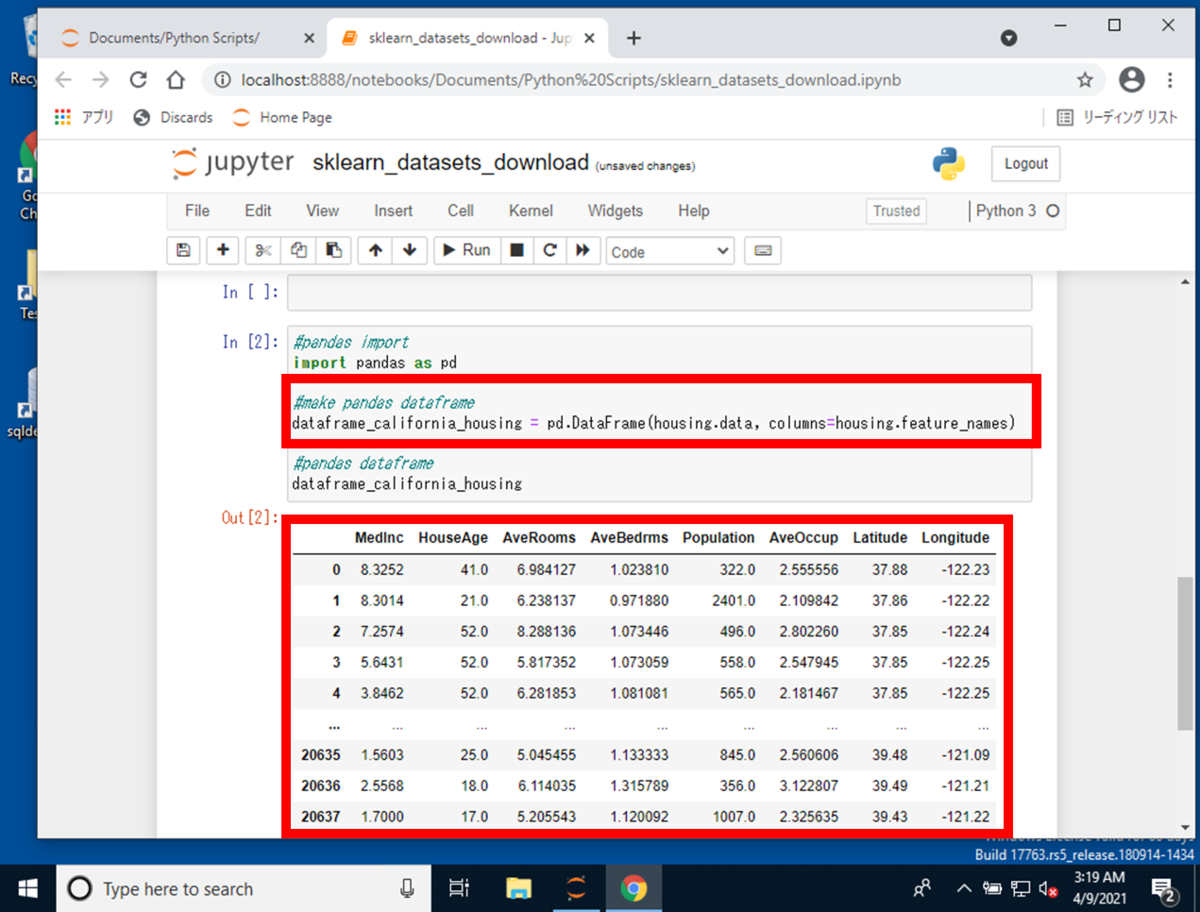
Task: Click the MedInc column header
Action: click(379, 537)
